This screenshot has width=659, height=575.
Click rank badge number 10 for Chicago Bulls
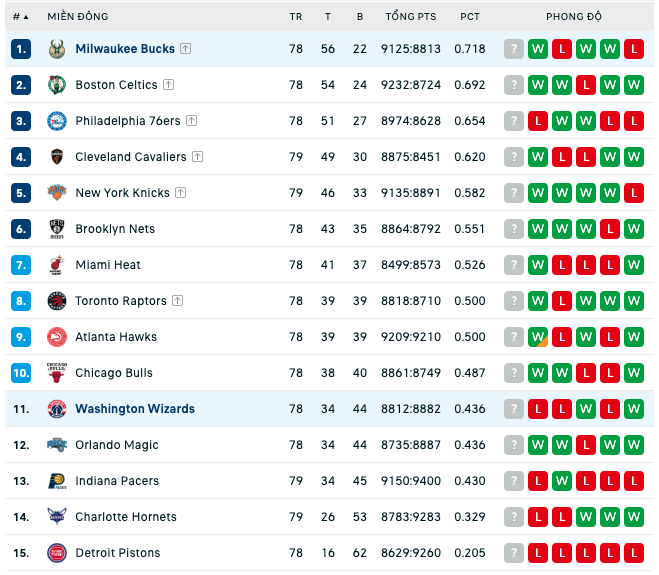tap(21, 373)
